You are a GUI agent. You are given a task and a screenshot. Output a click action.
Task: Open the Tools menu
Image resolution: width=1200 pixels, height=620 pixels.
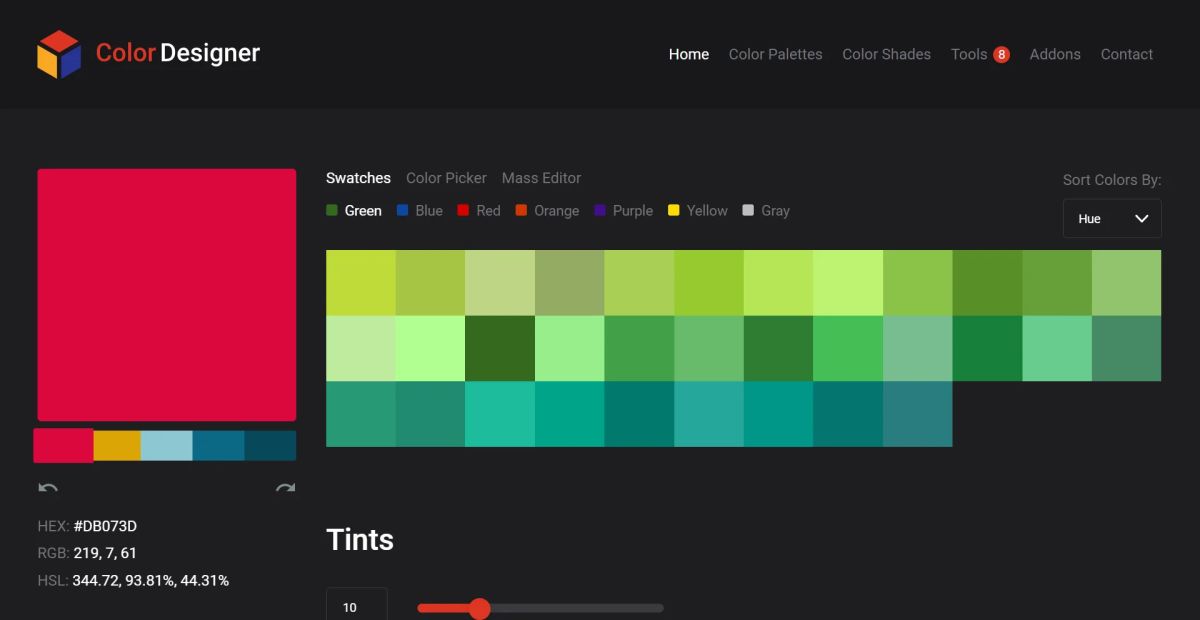[x=969, y=54]
